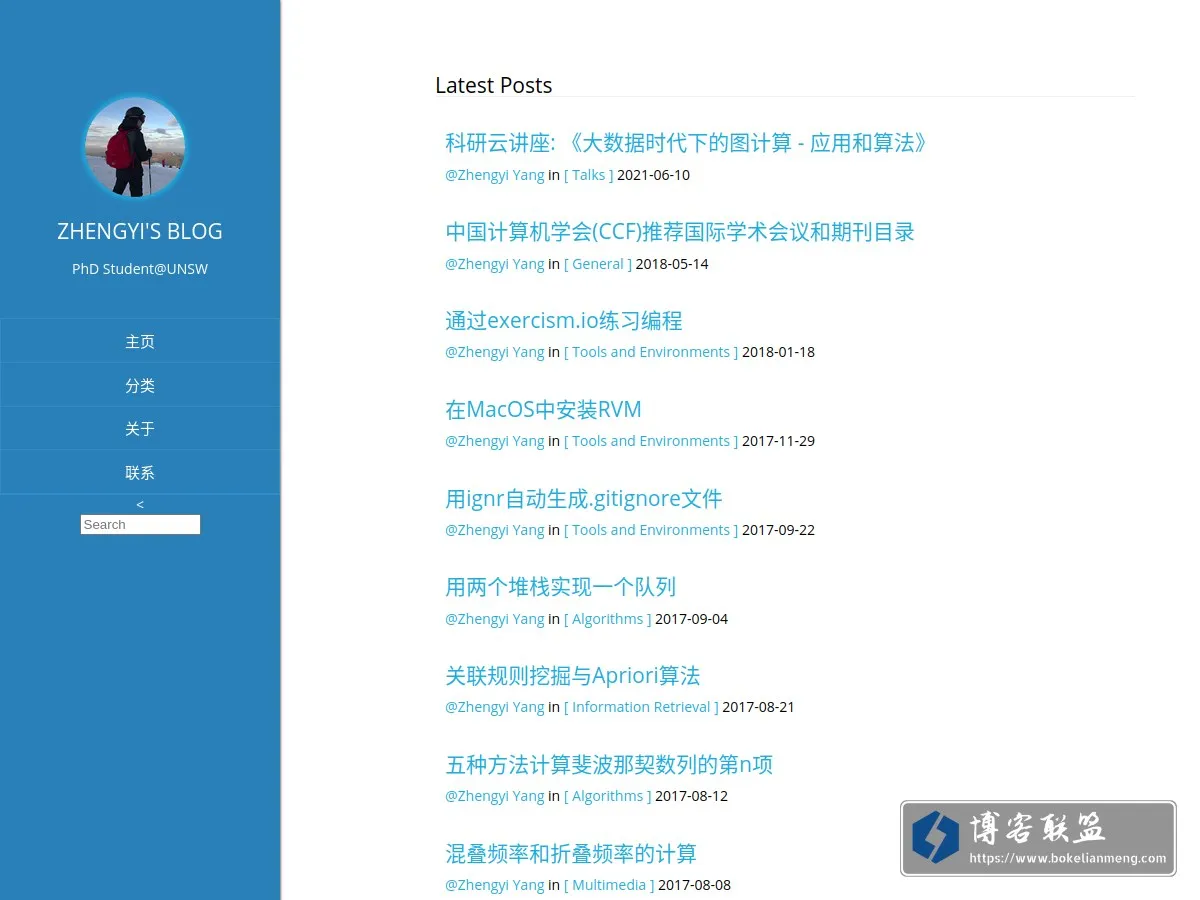Select the [ Information Retrieval ] category link

(x=641, y=707)
